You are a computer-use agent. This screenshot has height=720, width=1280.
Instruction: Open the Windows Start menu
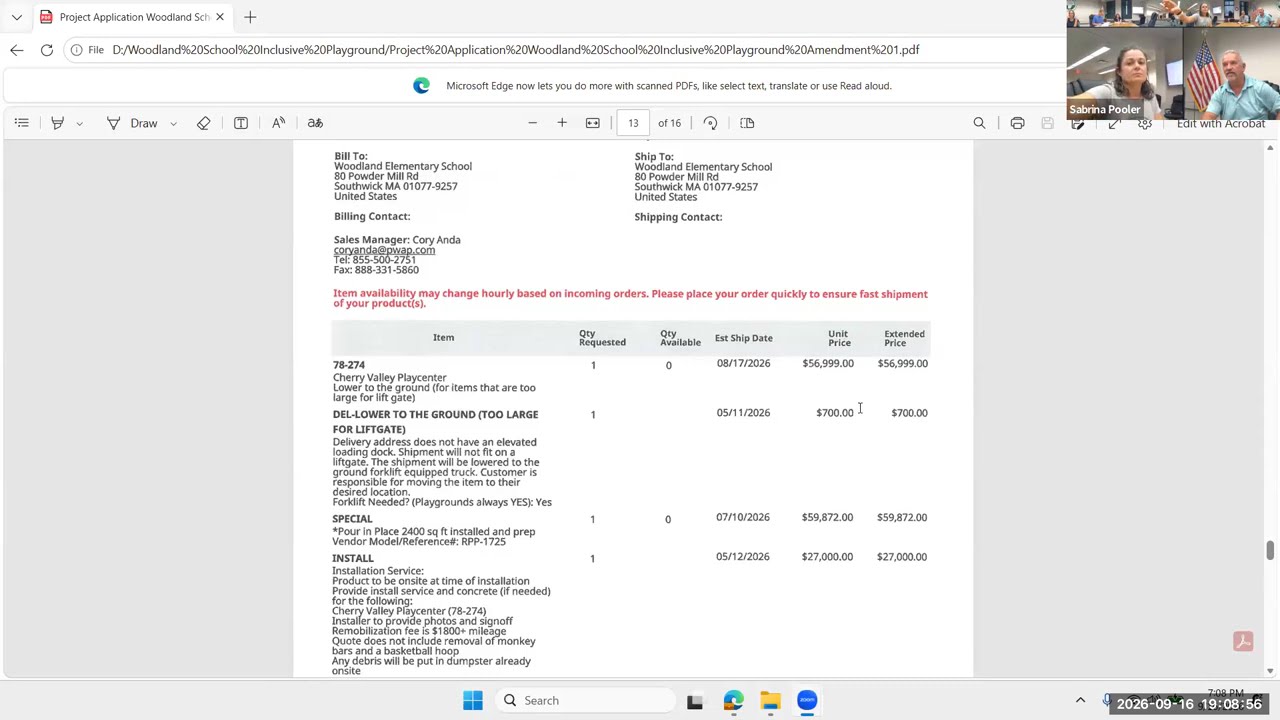[x=473, y=700]
